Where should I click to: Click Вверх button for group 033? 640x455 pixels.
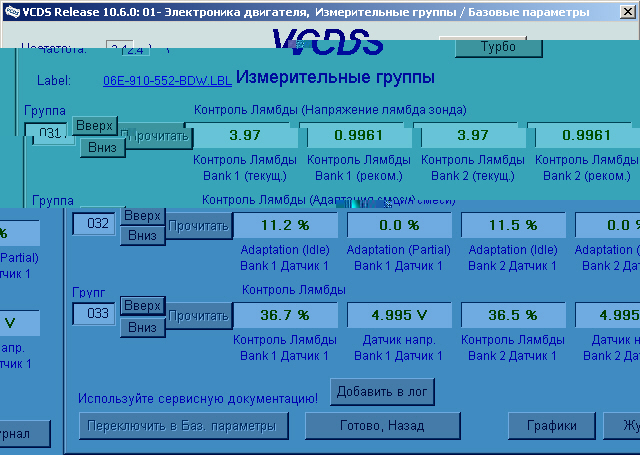click(x=142, y=306)
